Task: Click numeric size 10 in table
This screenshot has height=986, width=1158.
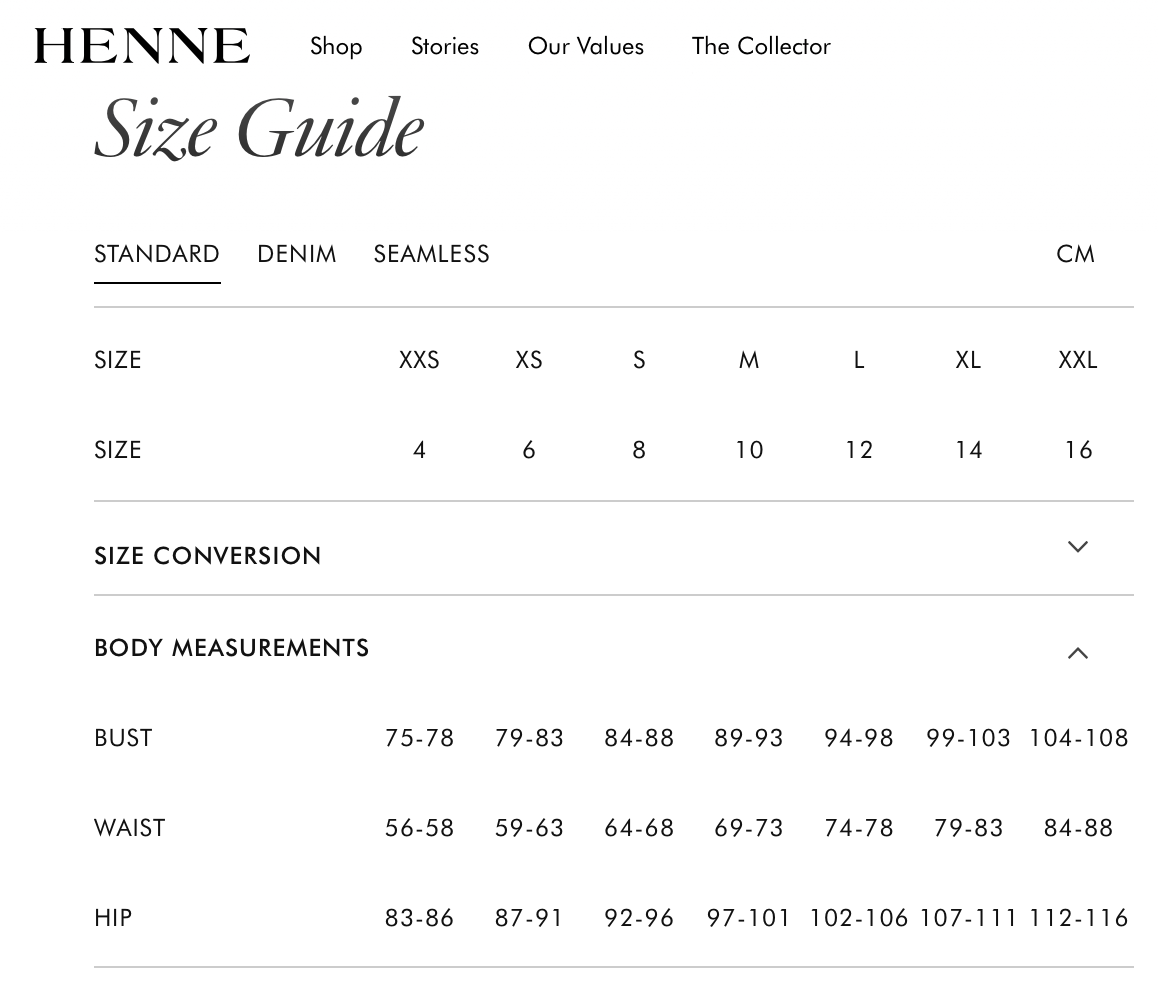Action: point(749,450)
